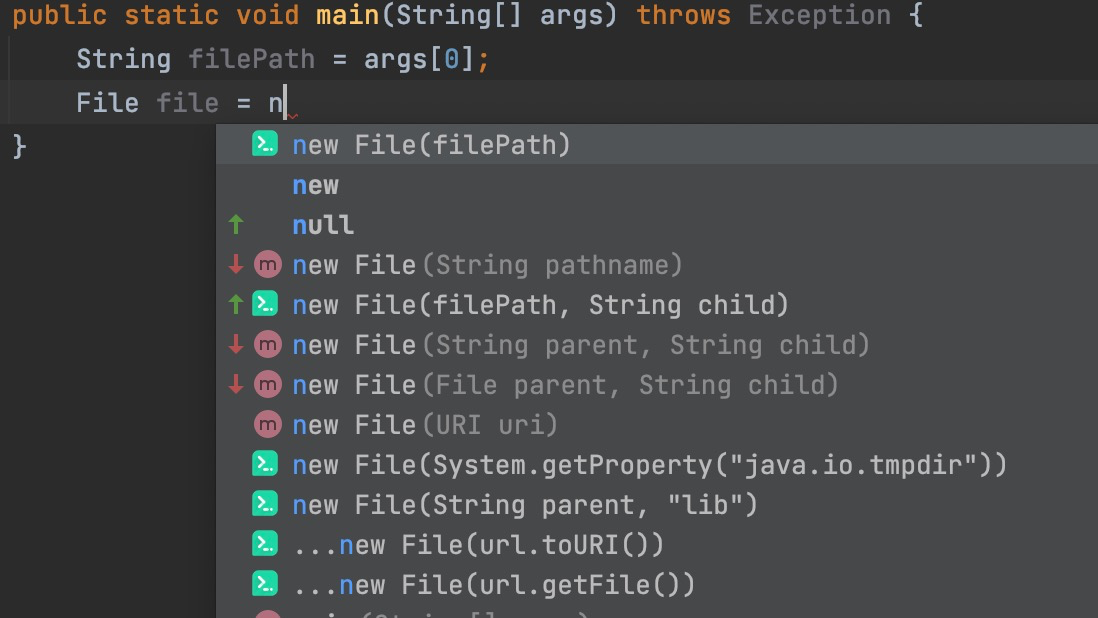Click ML completion icon beside new File(filePath)
Screen dimensions: 1098x618
click(264, 144)
